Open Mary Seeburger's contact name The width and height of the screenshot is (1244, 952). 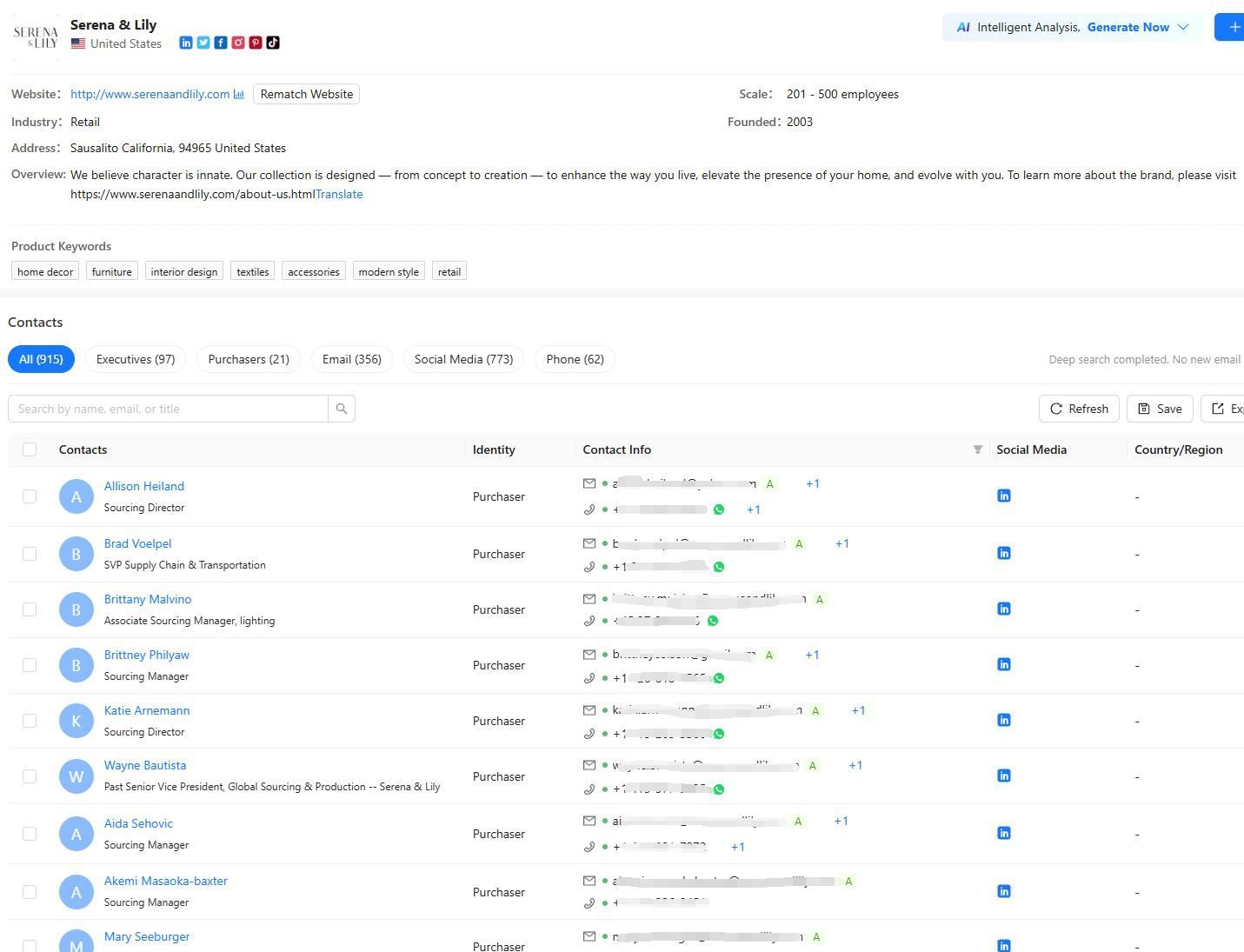click(x=147, y=936)
